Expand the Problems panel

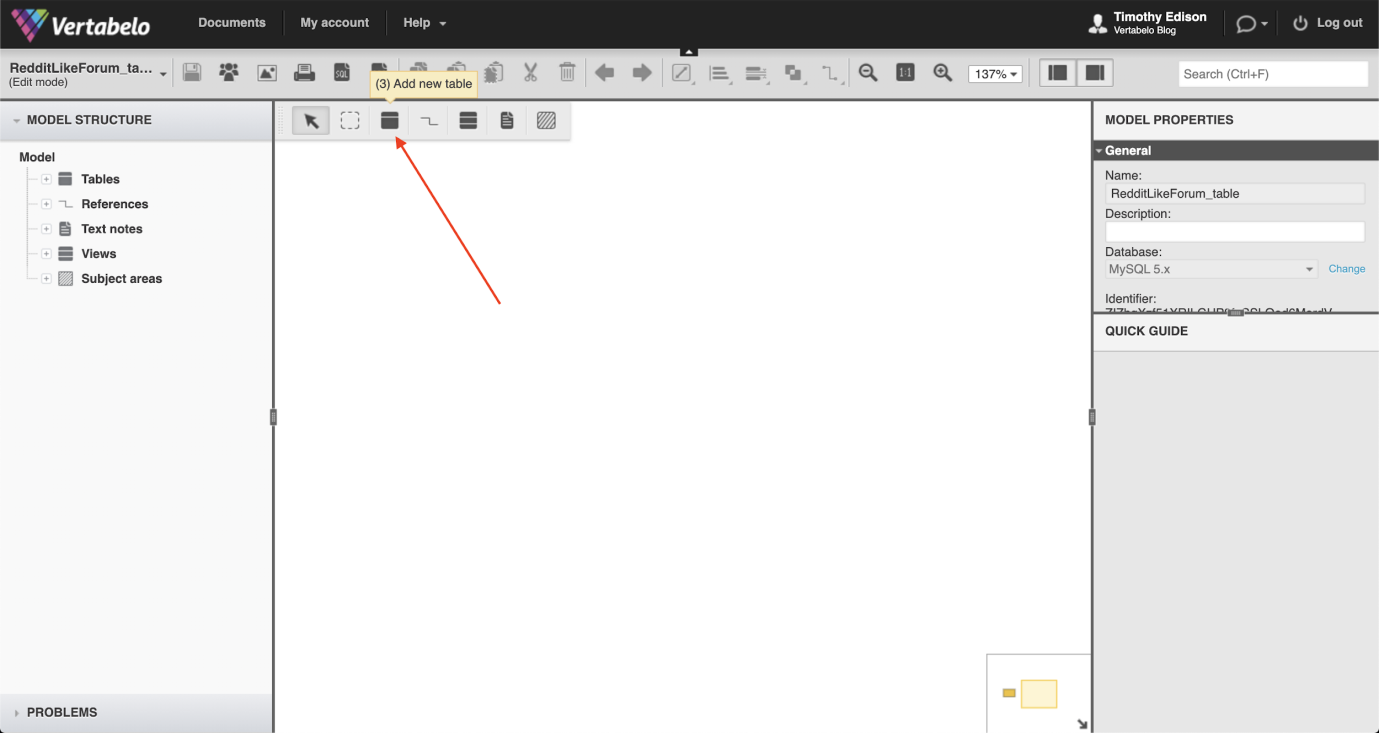[136, 713]
